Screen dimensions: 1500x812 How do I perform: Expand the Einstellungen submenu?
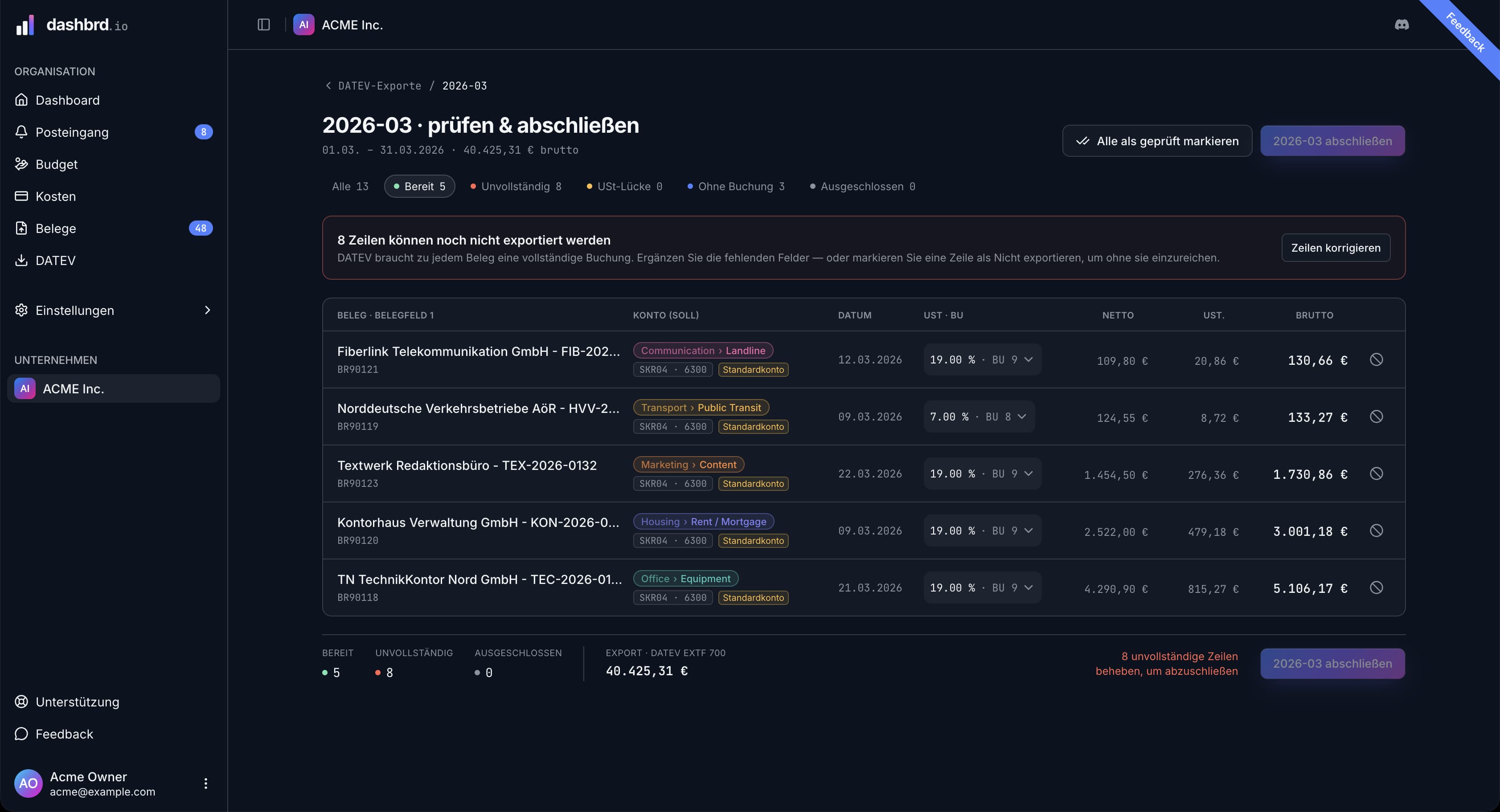[x=114, y=310]
